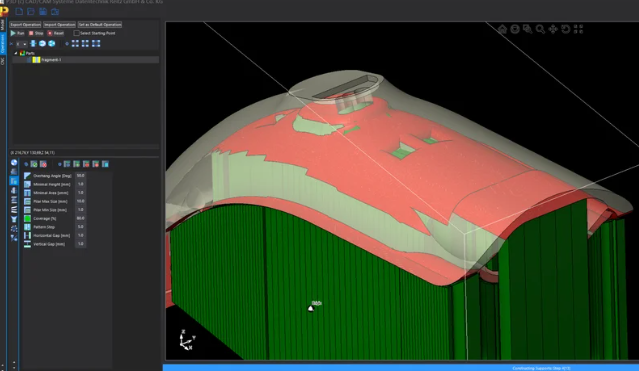639x371 pixels.
Task: Click the fourth folder icon in top toolbar
Action: point(55,11)
